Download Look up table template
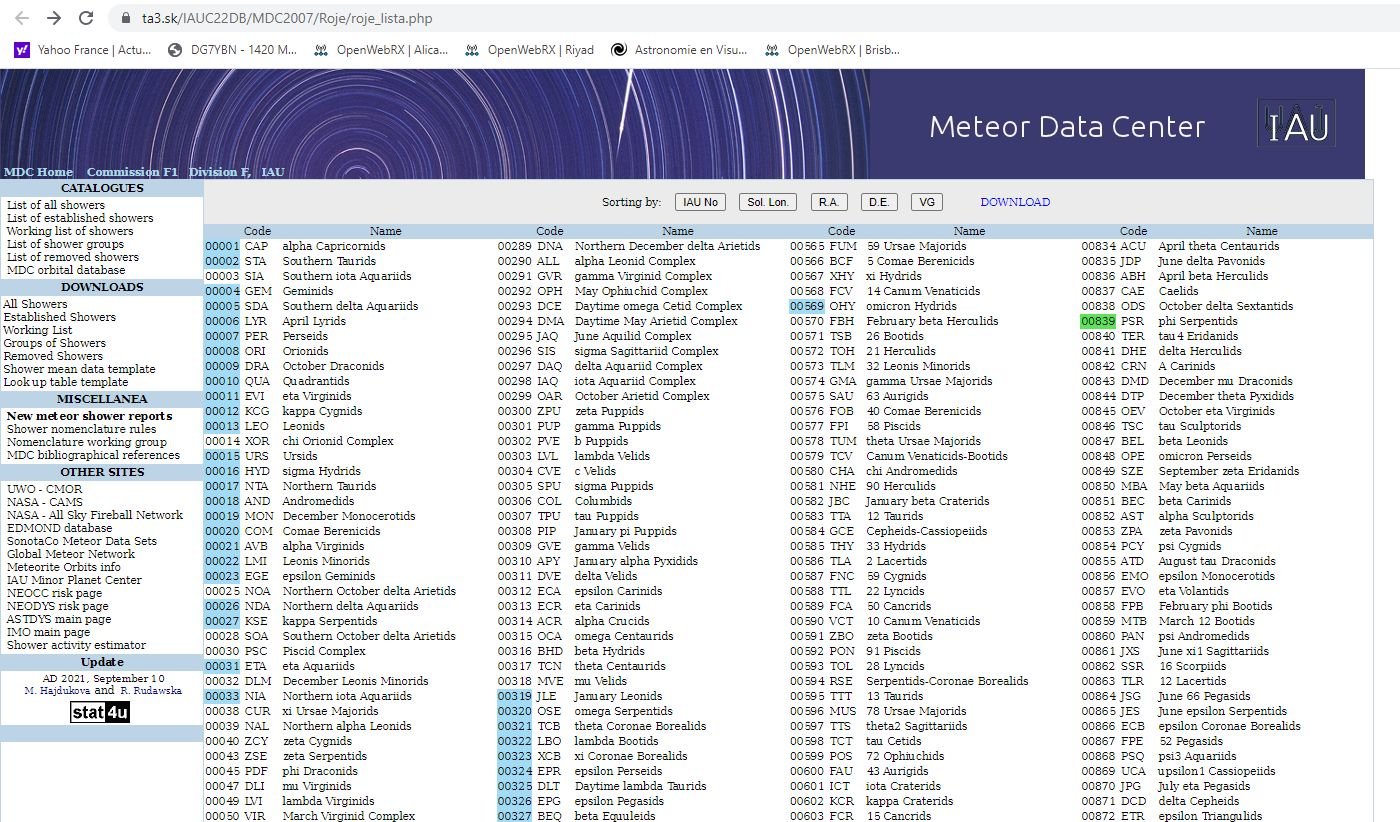 tap(66, 382)
